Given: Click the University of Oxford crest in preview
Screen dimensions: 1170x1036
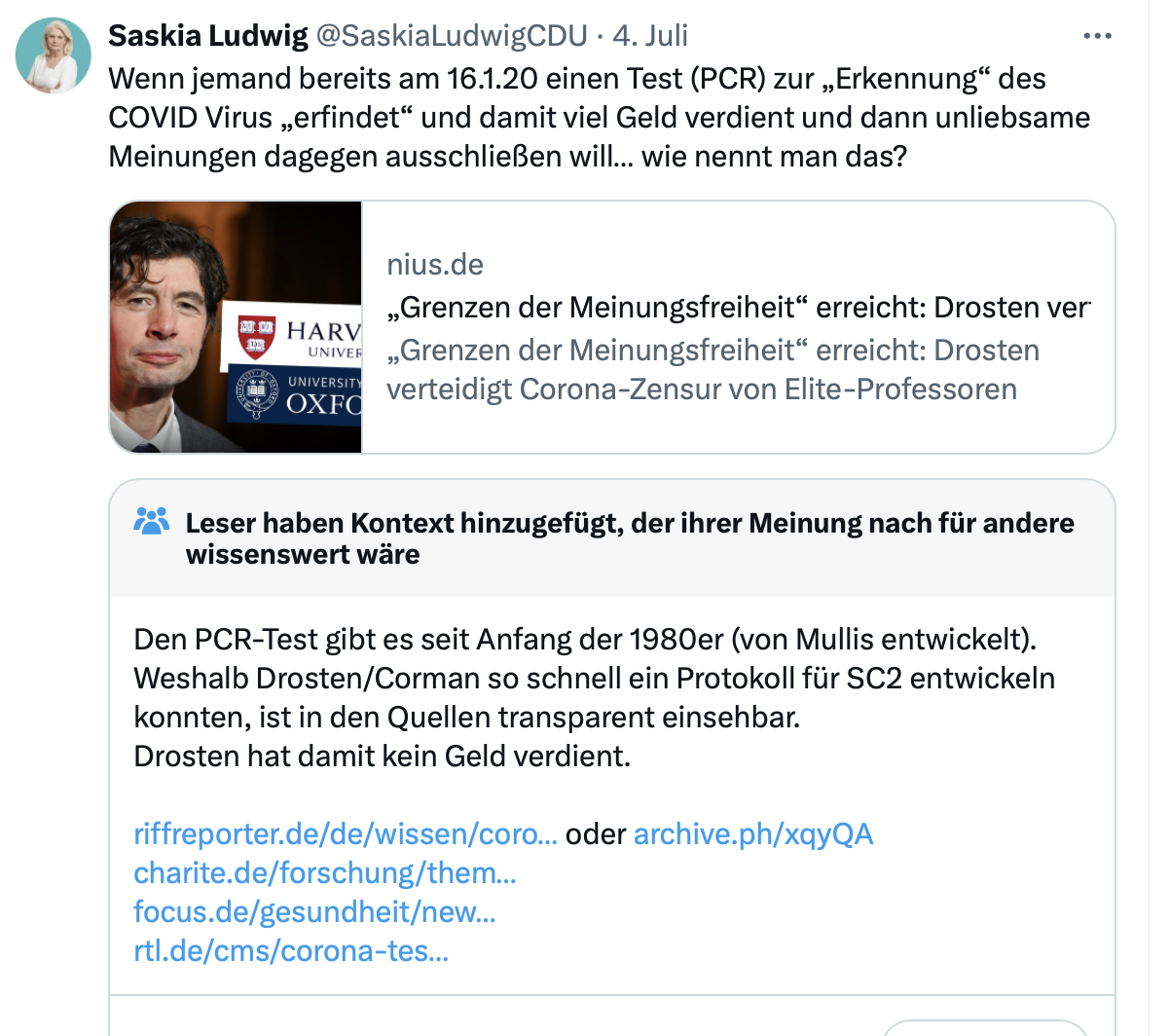Looking at the screenshot, I should [x=256, y=394].
